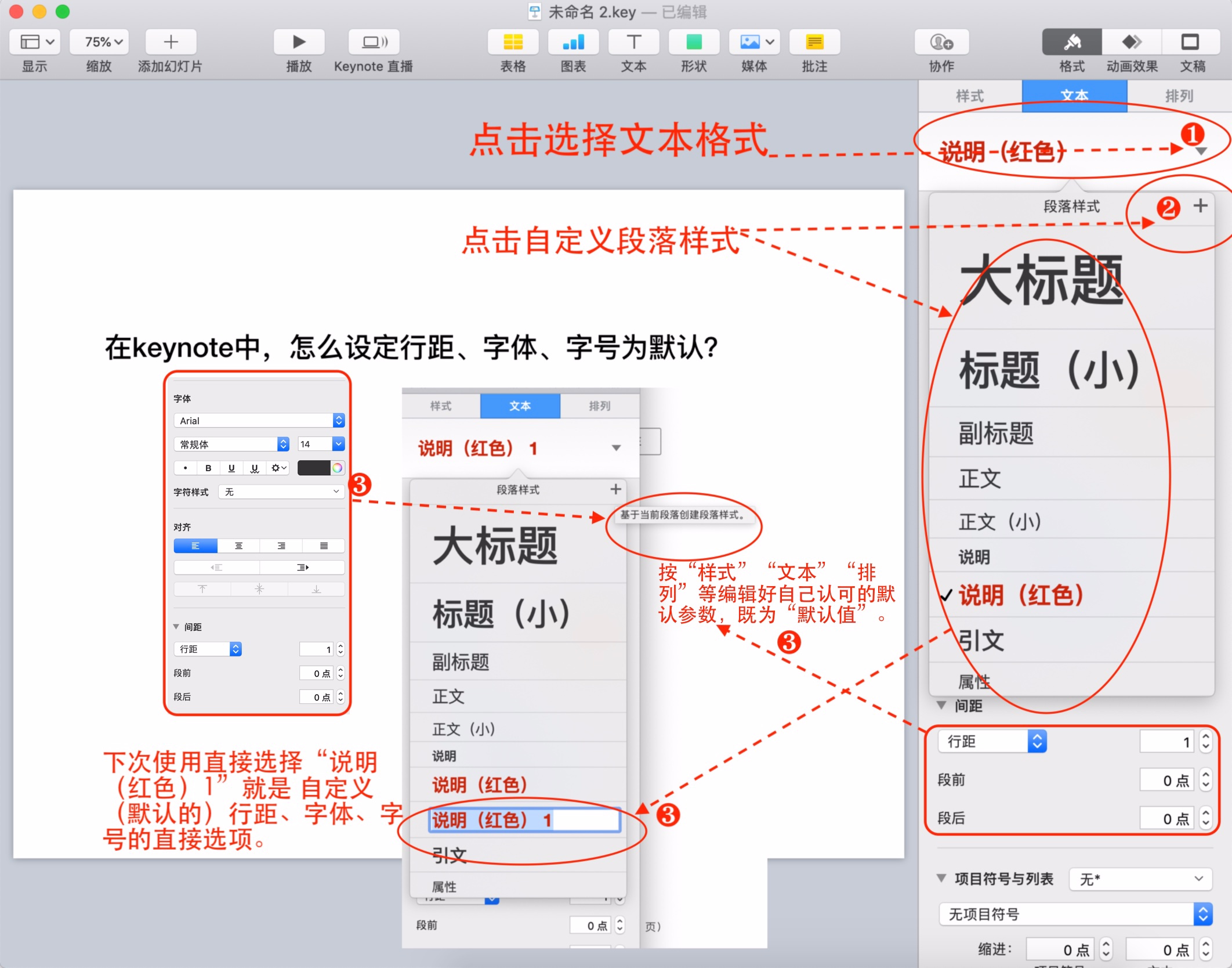
Task: Switch to the Style tab
Action: 970,96
